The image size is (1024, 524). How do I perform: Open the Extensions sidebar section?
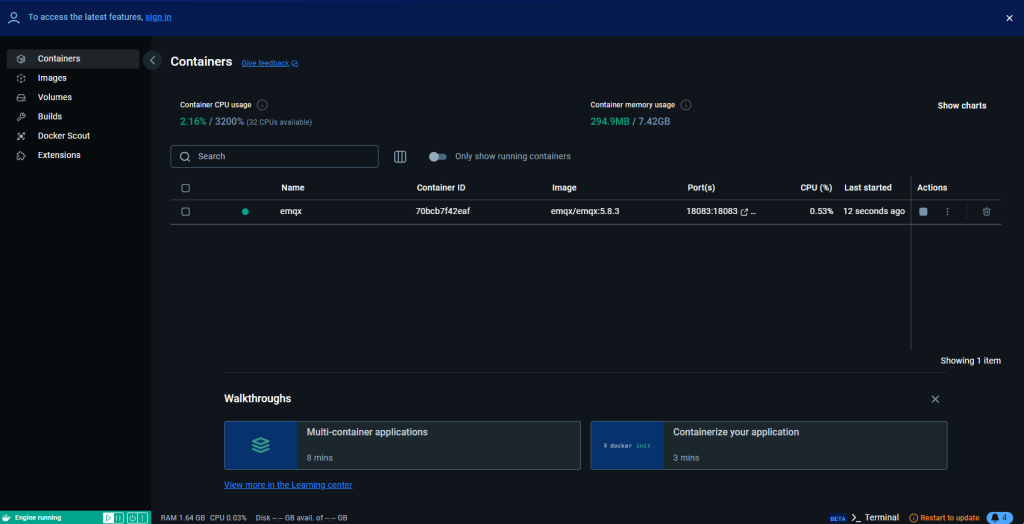(x=72, y=155)
